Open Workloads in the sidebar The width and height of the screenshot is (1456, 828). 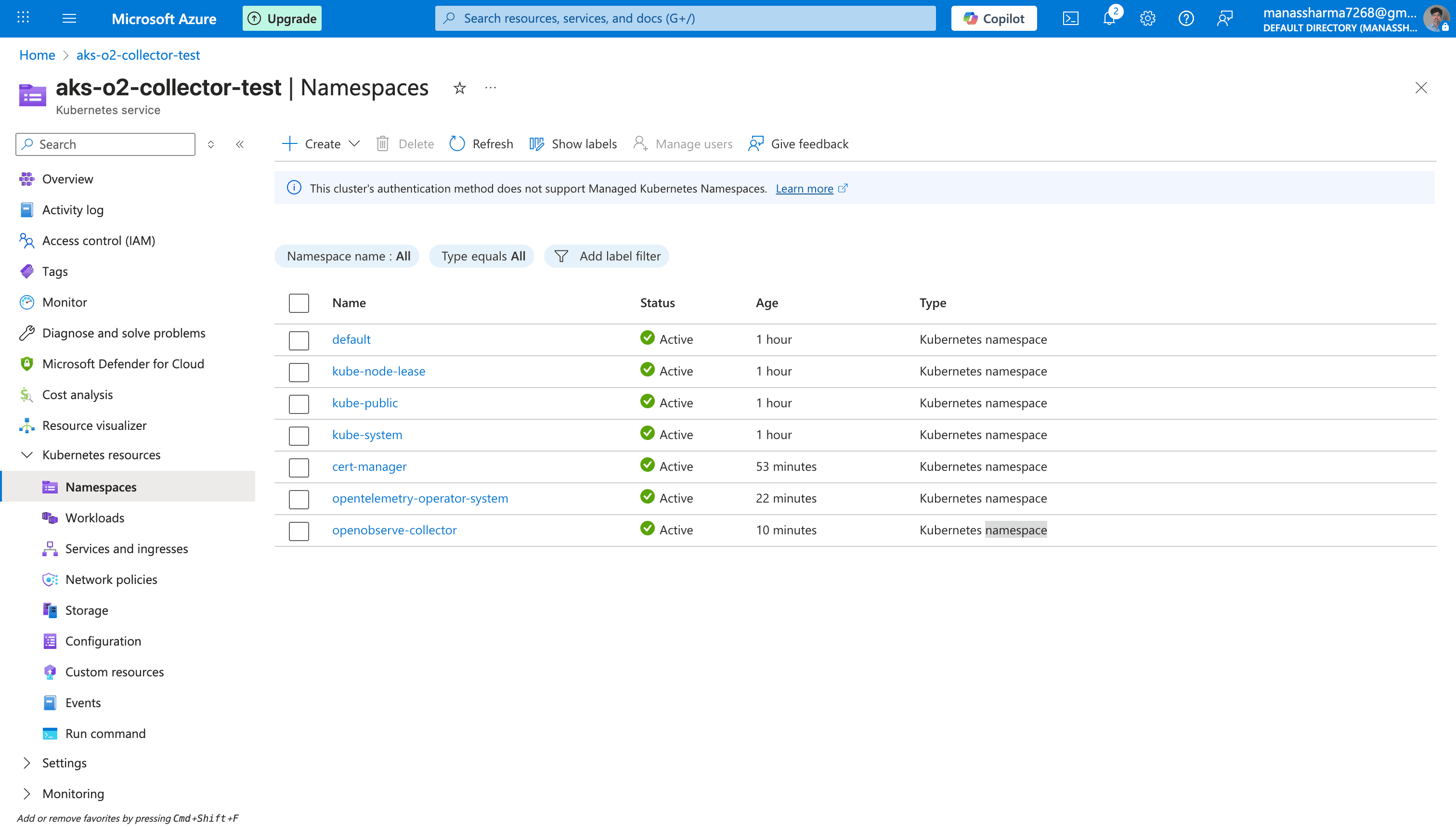(94, 518)
